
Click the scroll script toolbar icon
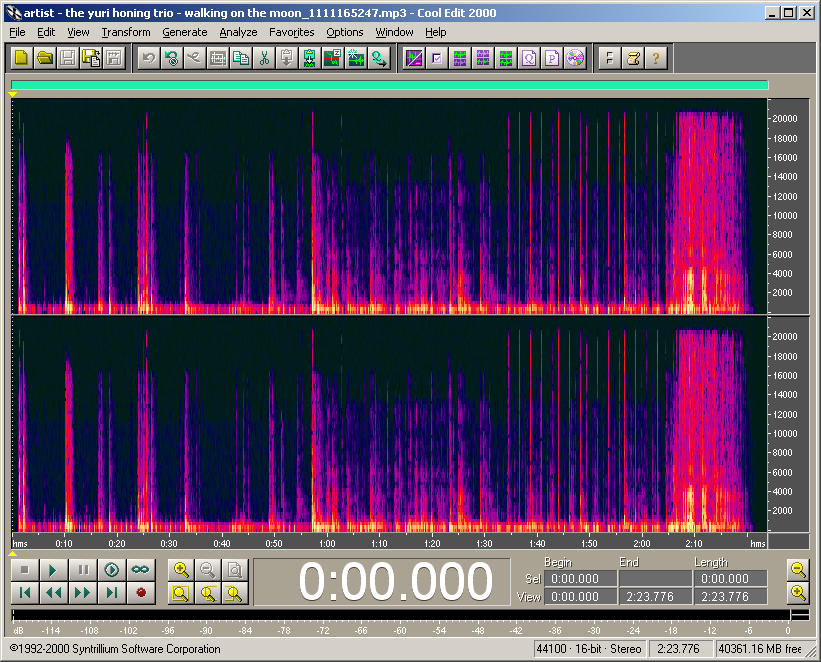(633, 58)
